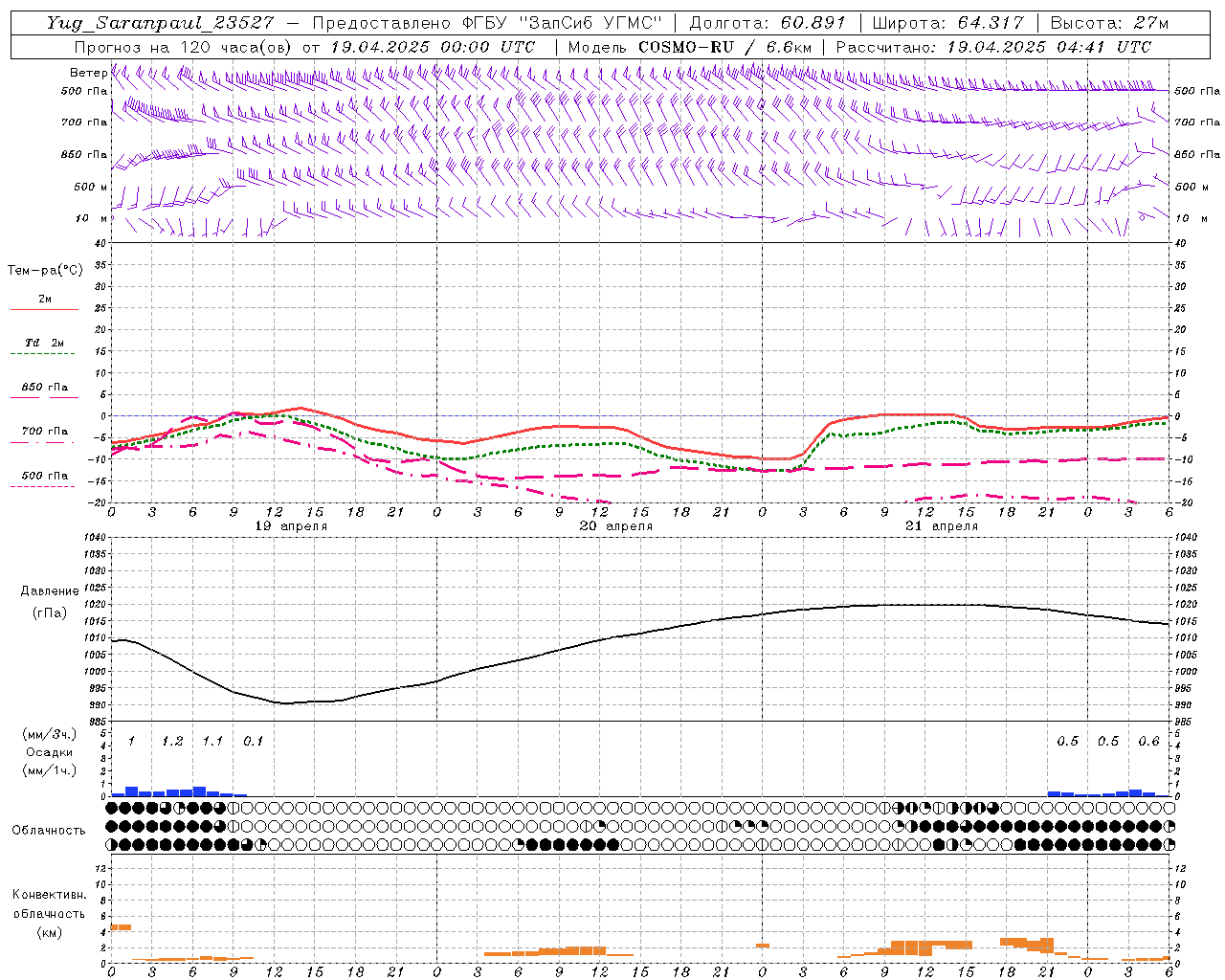Select the Широта: 64.317 header value
This screenshot has width=1225, height=980.
point(948,23)
